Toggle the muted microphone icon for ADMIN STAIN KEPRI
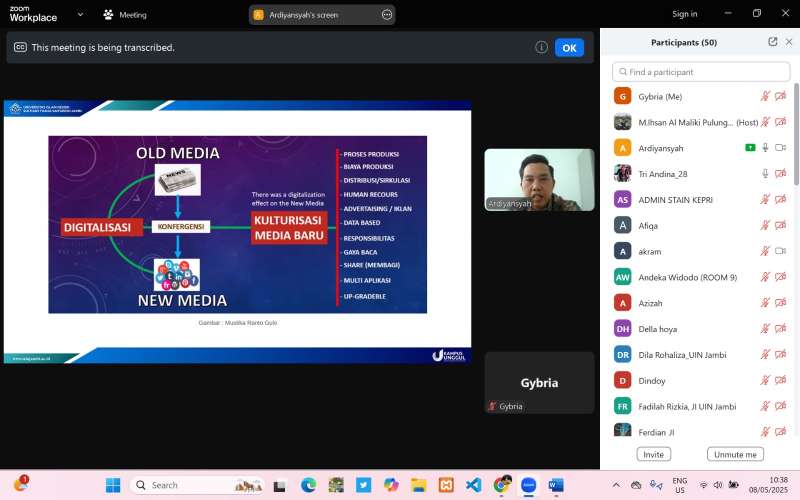This screenshot has width=800, height=500. 765,199
